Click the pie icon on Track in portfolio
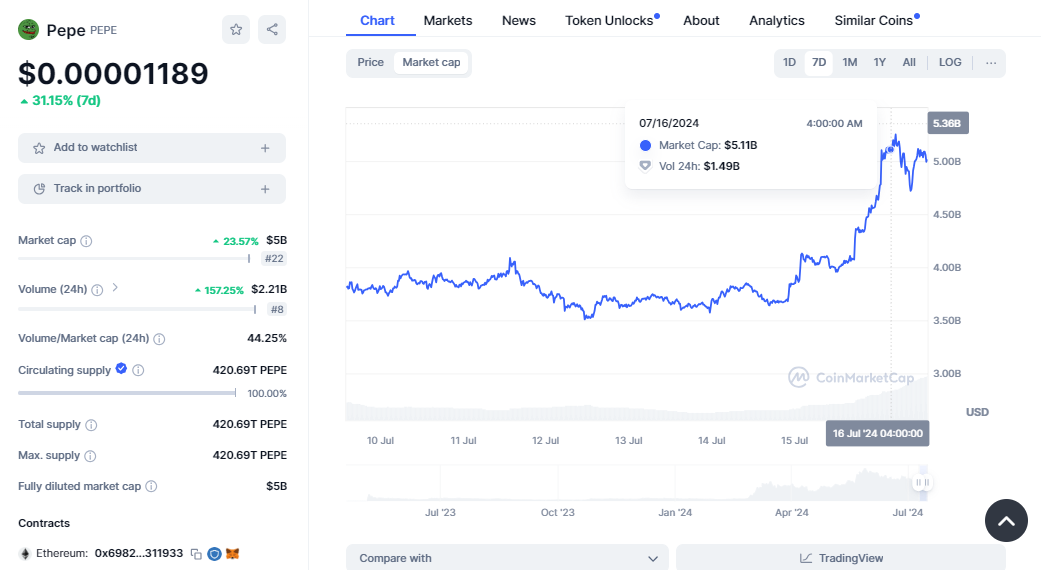The height and width of the screenshot is (570, 1041). coord(39,188)
